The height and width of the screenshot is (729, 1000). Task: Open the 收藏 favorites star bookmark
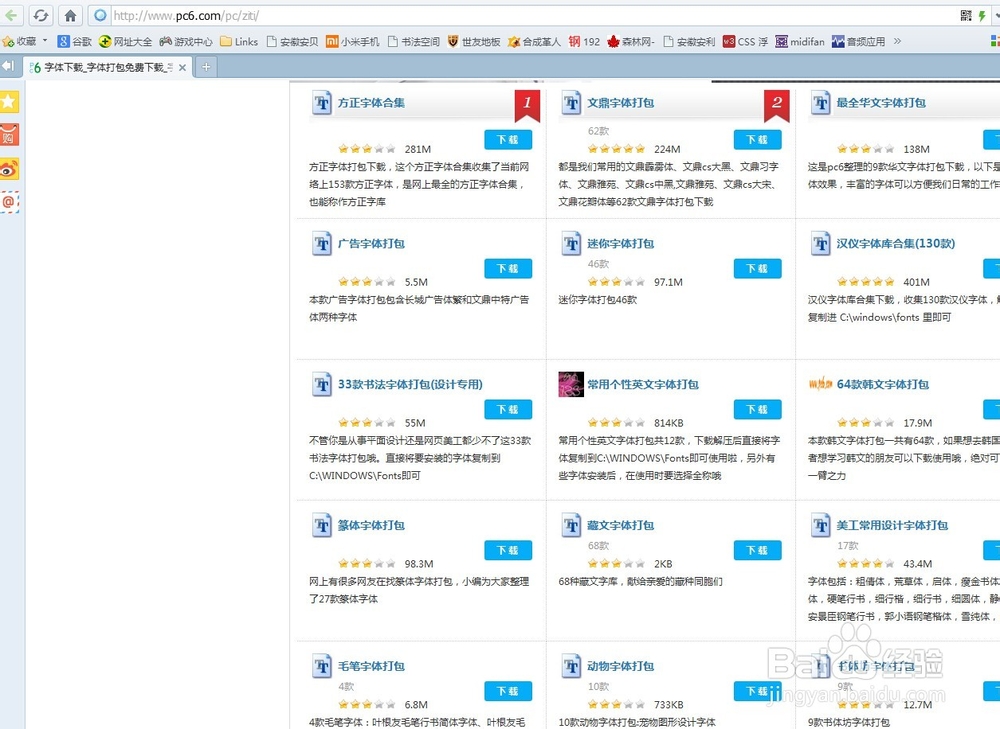[19, 41]
